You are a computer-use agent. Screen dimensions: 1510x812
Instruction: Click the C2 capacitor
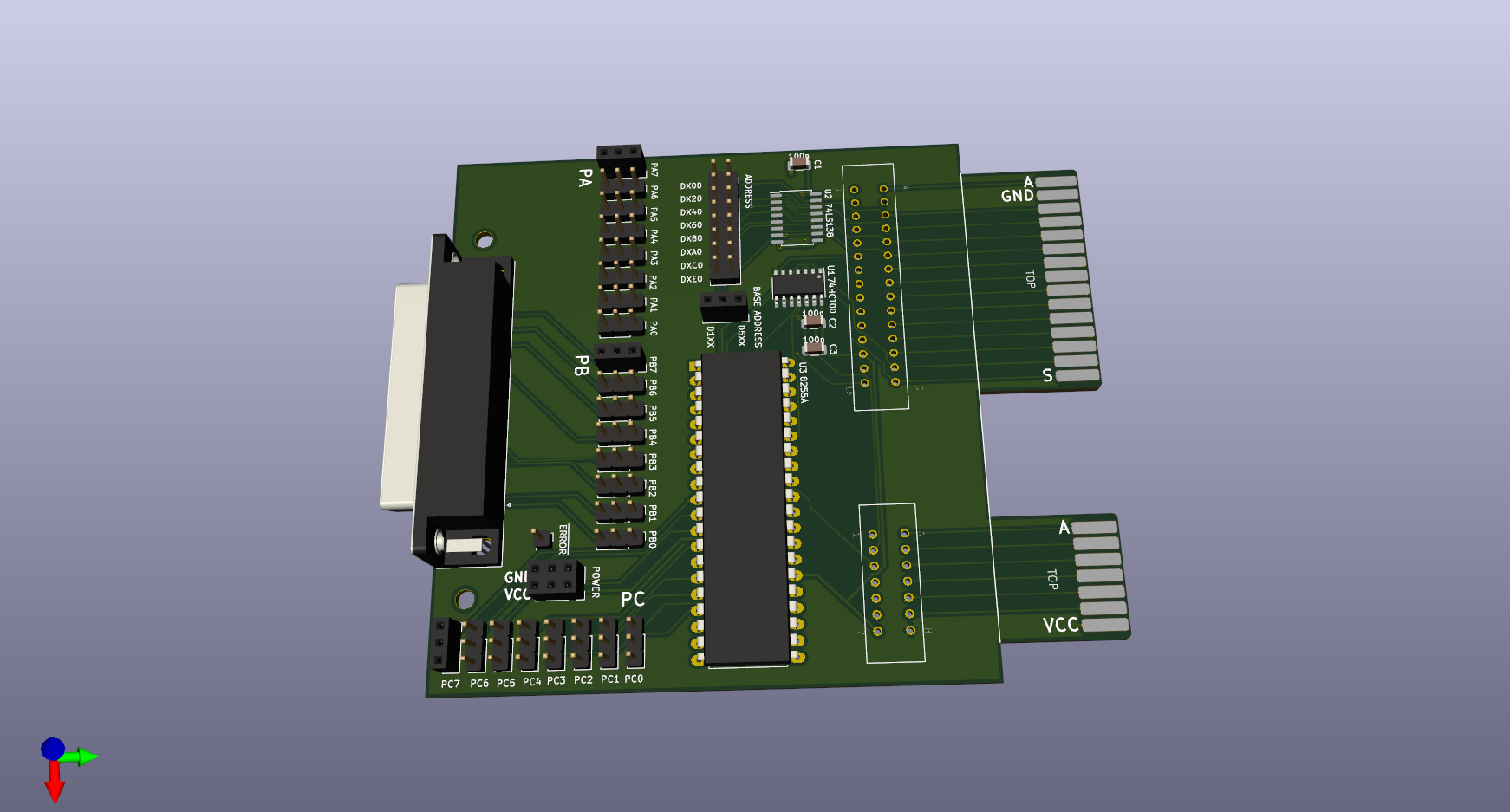tap(813, 322)
